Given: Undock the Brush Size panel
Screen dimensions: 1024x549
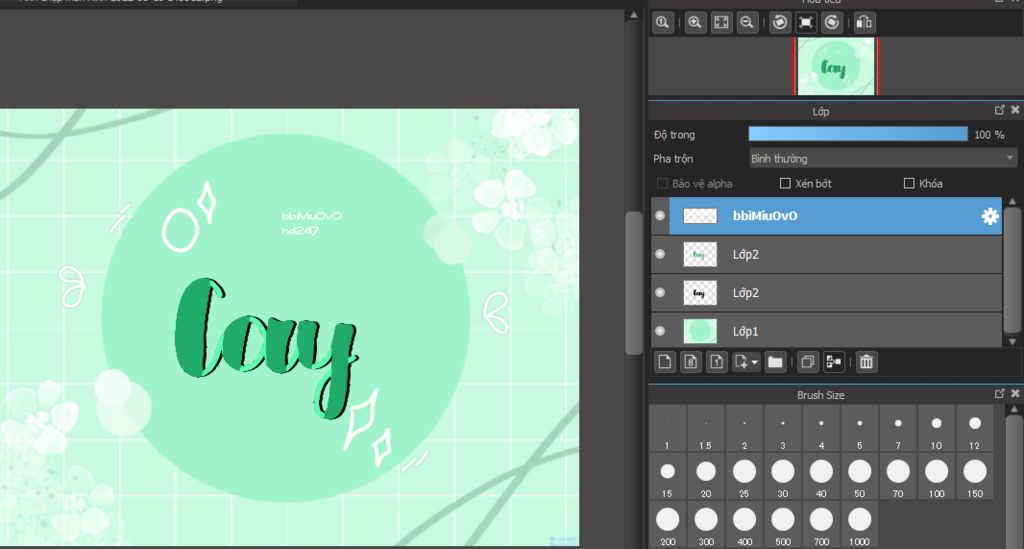Looking at the screenshot, I should click(999, 394).
